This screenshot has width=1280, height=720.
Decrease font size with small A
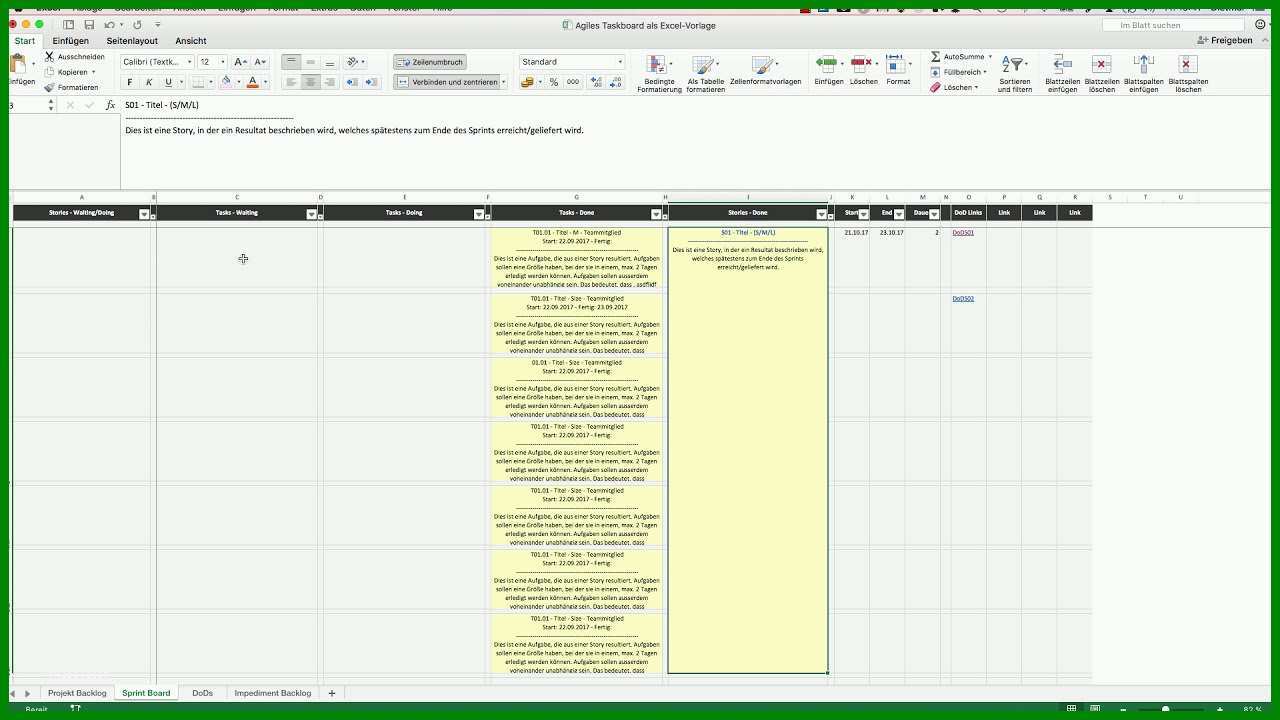(260, 62)
